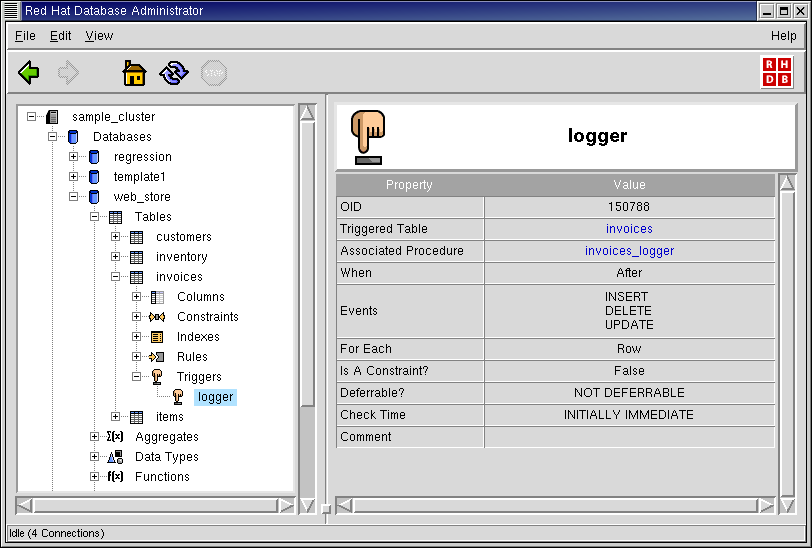Click the Property column header

409,185
